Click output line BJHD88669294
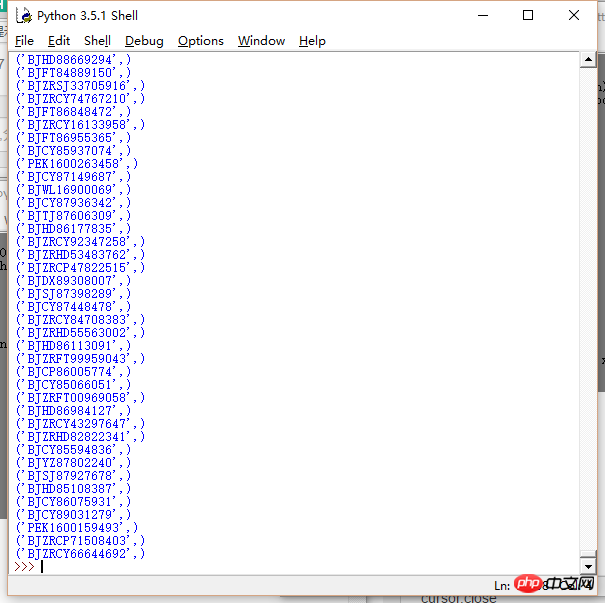Viewport: 605px width, 603px height. pyautogui.click(x=73, y=60)
